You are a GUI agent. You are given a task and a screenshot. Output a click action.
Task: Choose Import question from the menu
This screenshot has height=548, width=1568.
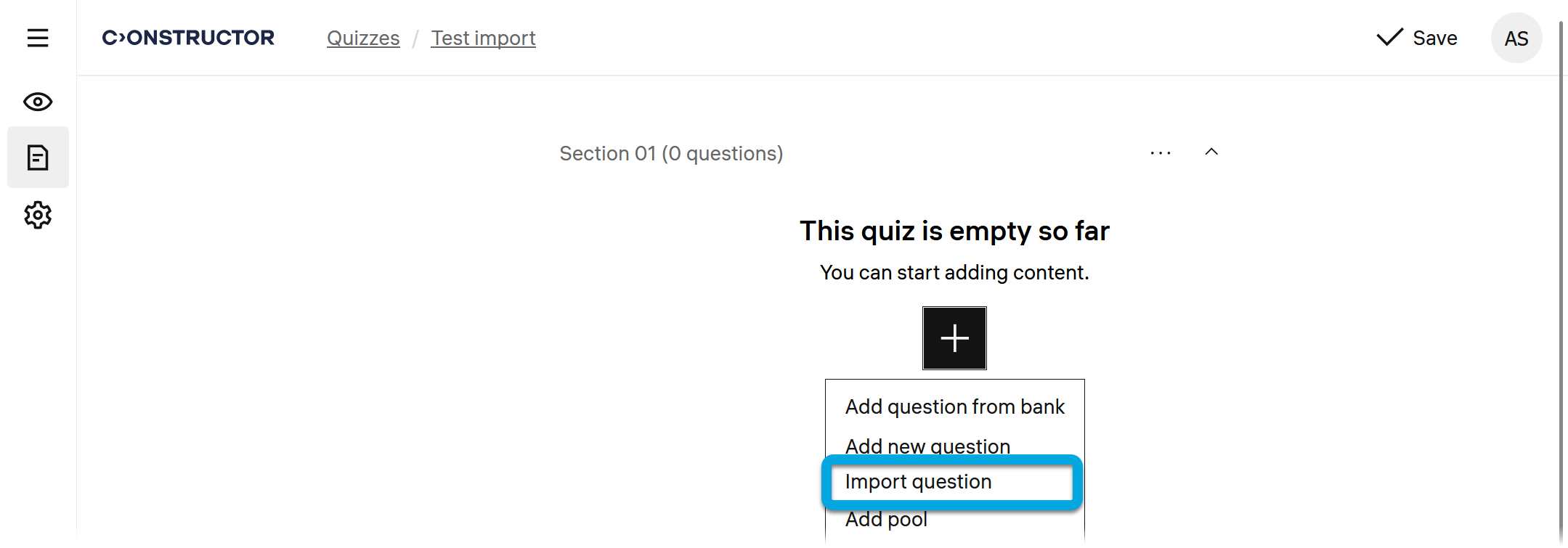tap(918, 482)
